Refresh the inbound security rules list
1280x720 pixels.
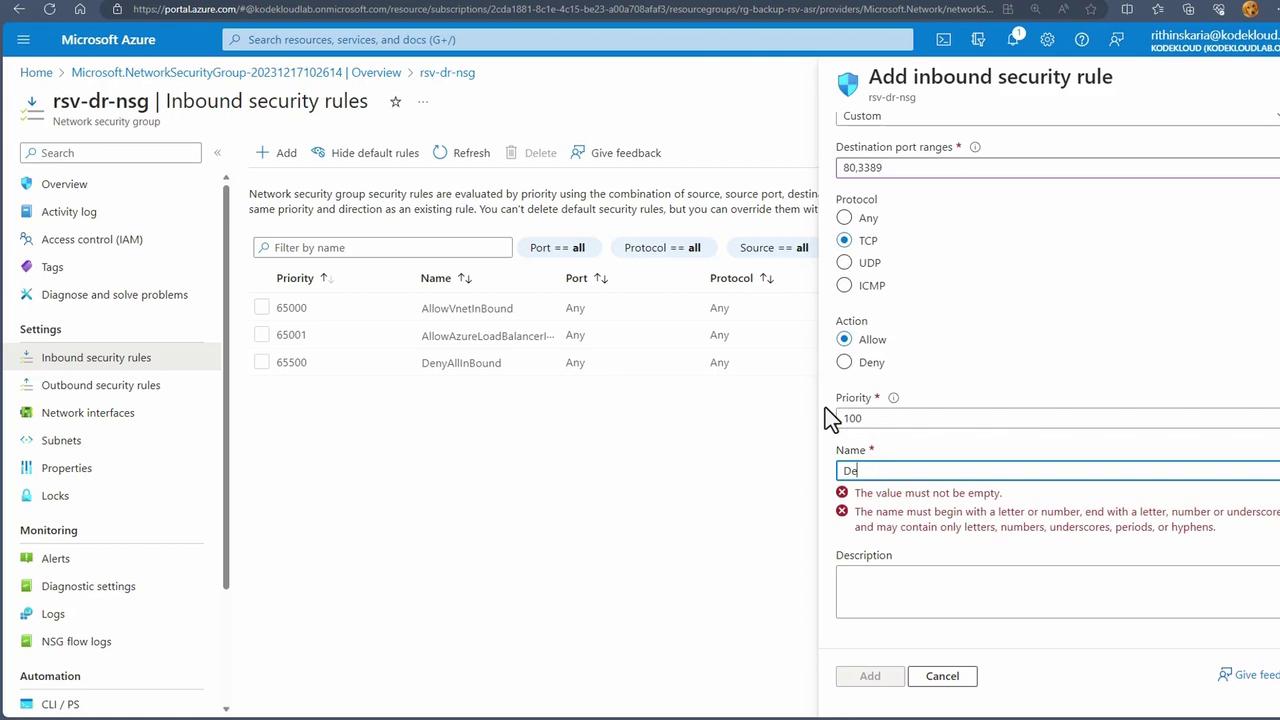461,153
